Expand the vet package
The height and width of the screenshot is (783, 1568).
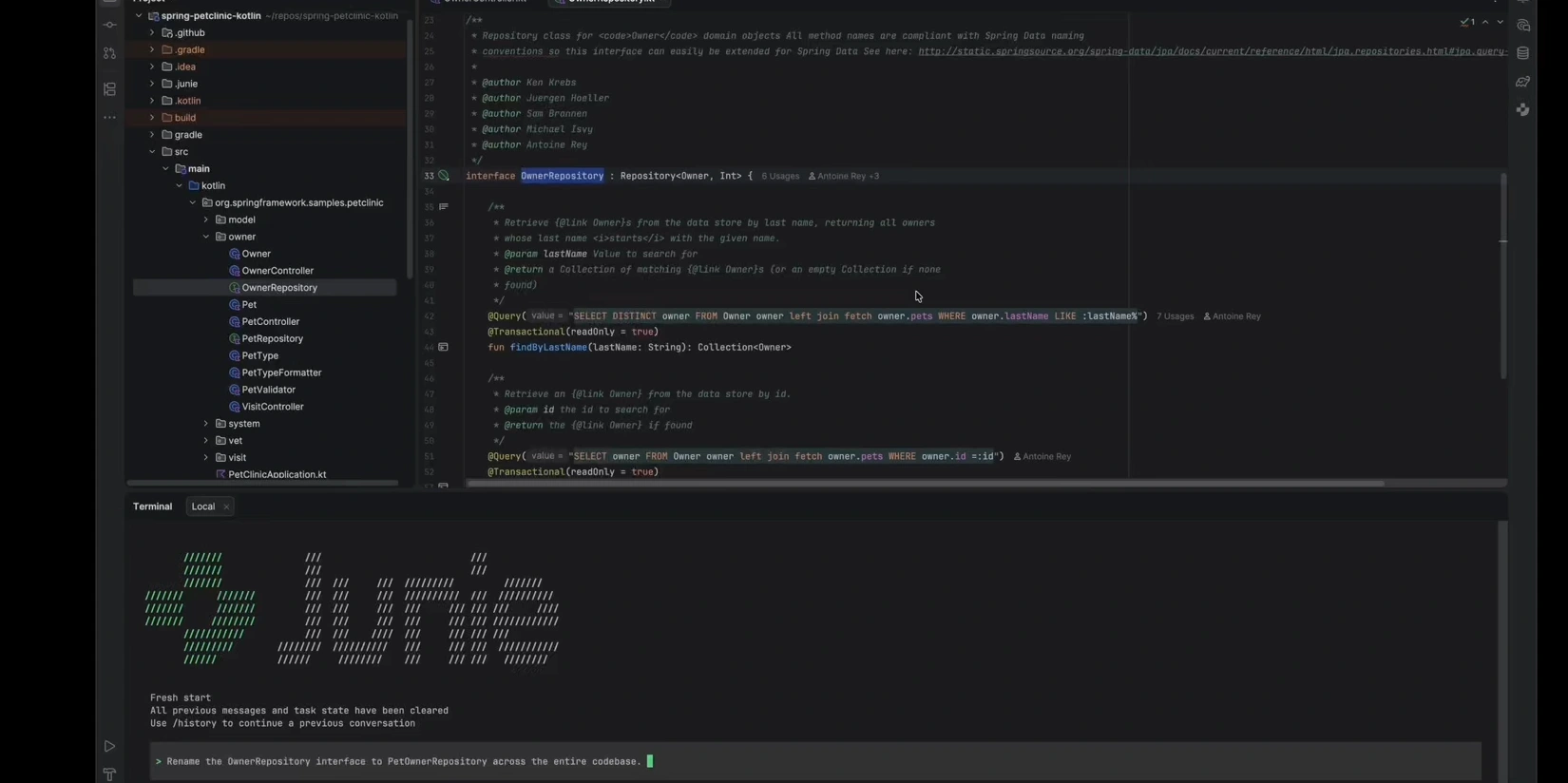(x=206, y=441)
